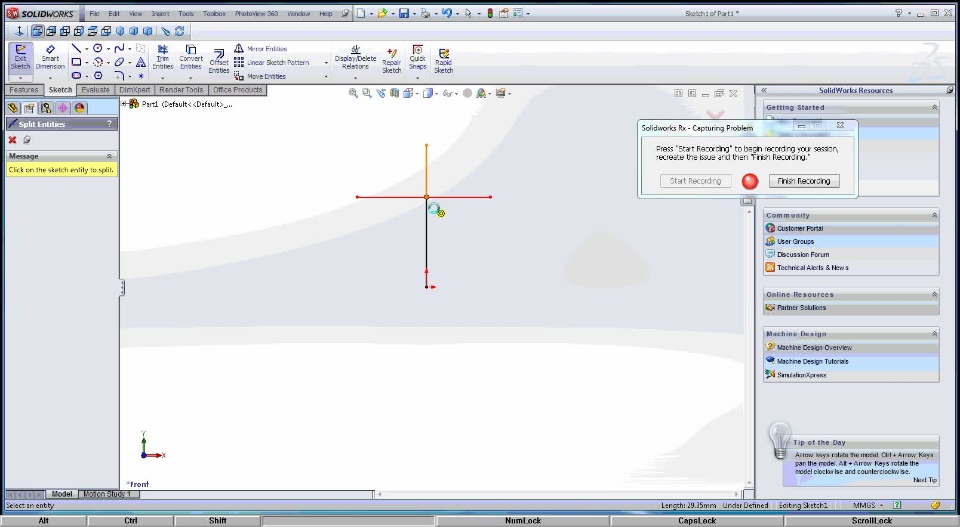This screenshot has width=960, height=527.
Task: Open the Move Entities dropdown arrow
Action: (x=326, y=77)
